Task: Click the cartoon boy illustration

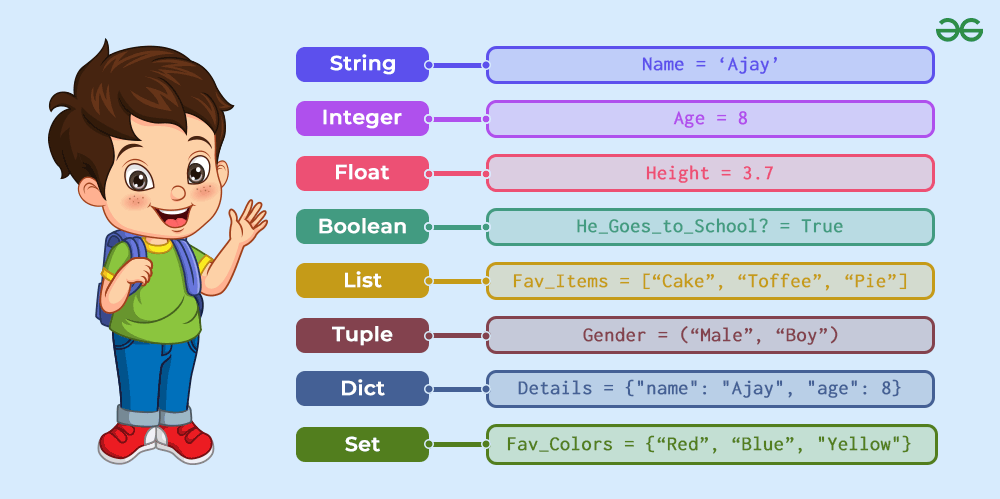Action: click(x=157, y=252)
